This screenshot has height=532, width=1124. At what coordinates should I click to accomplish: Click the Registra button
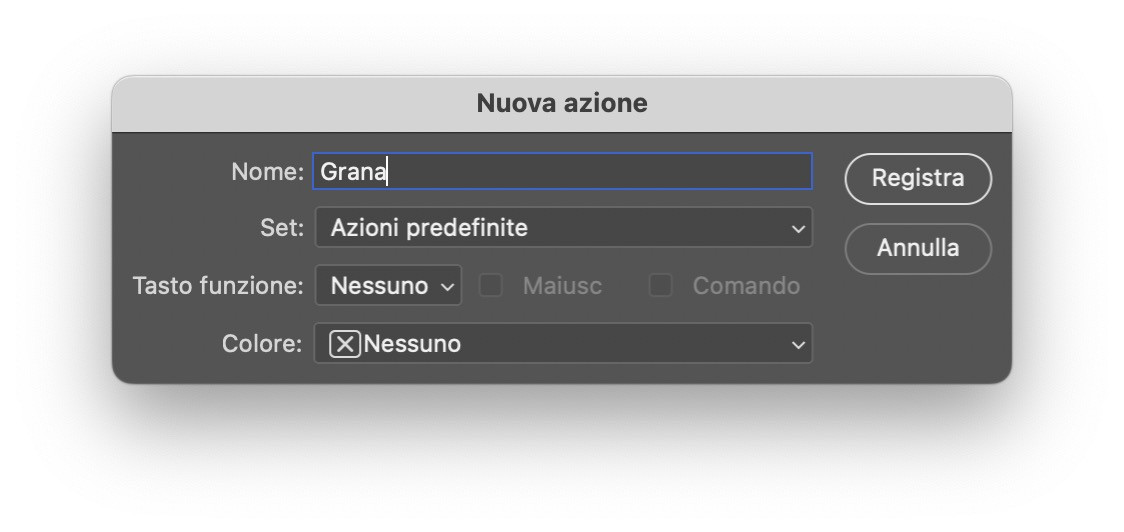click(917, 179)
